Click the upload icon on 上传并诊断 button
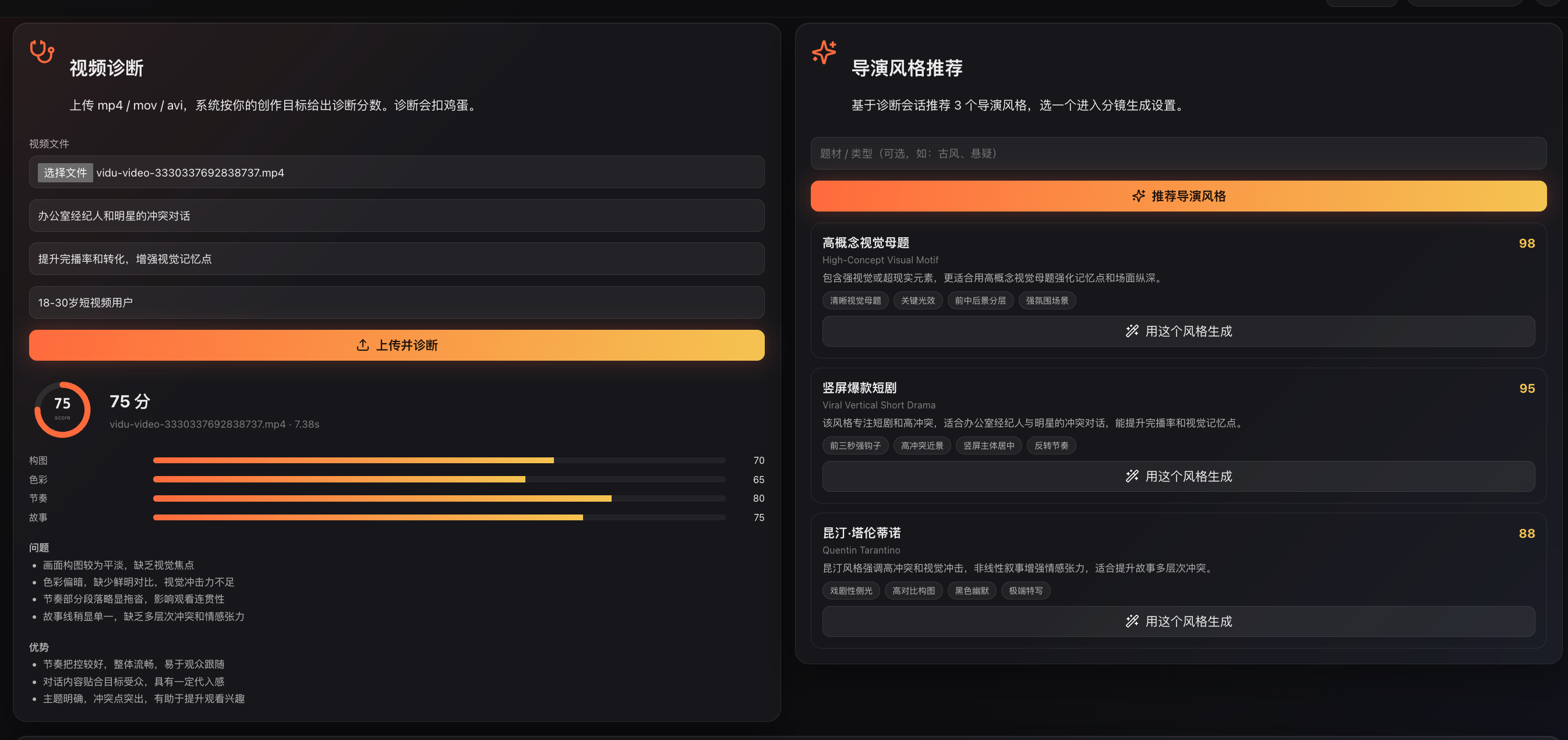 coord(363,345)
